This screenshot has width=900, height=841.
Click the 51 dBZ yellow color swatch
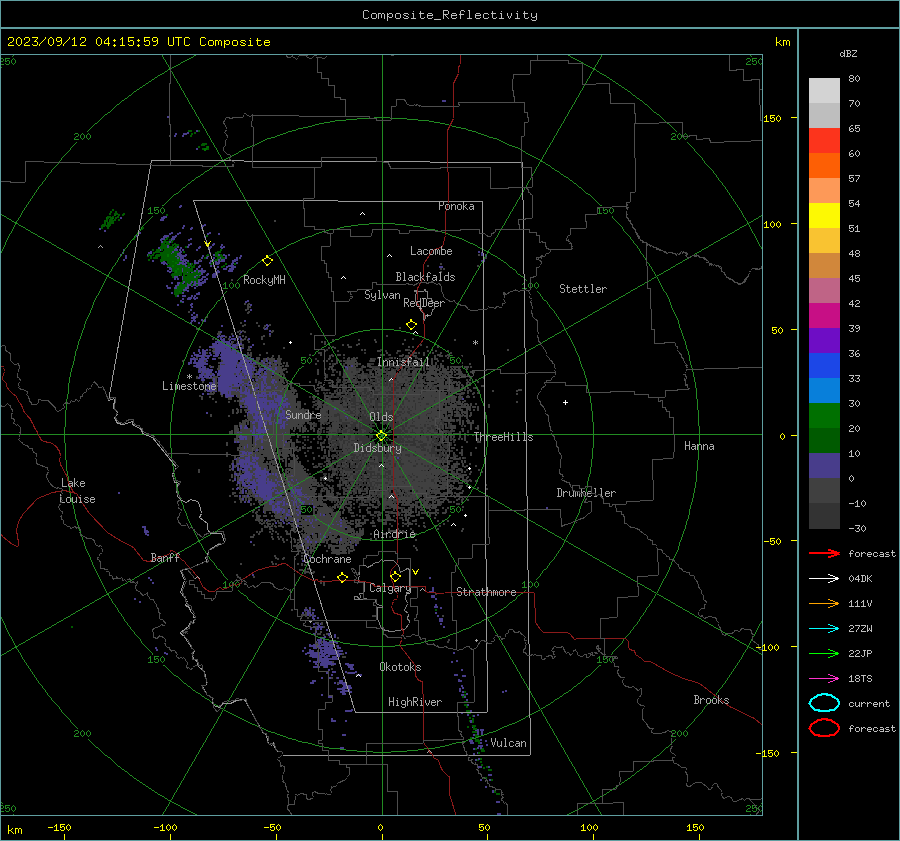tap(824, 215)
